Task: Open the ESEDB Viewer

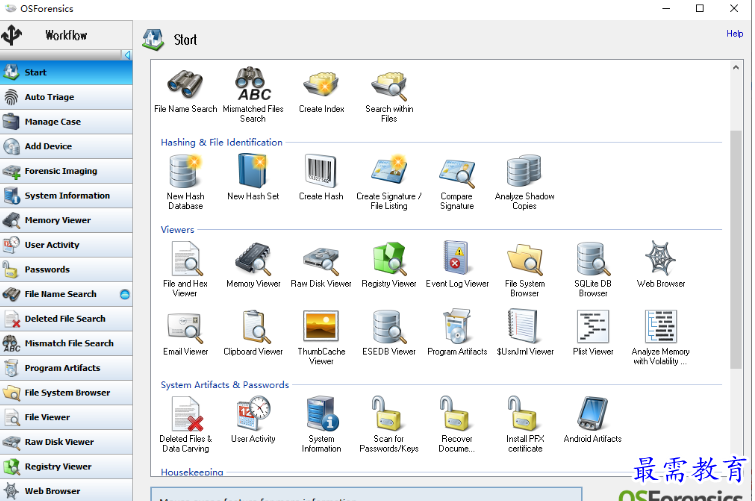Action: click(389, 327)
